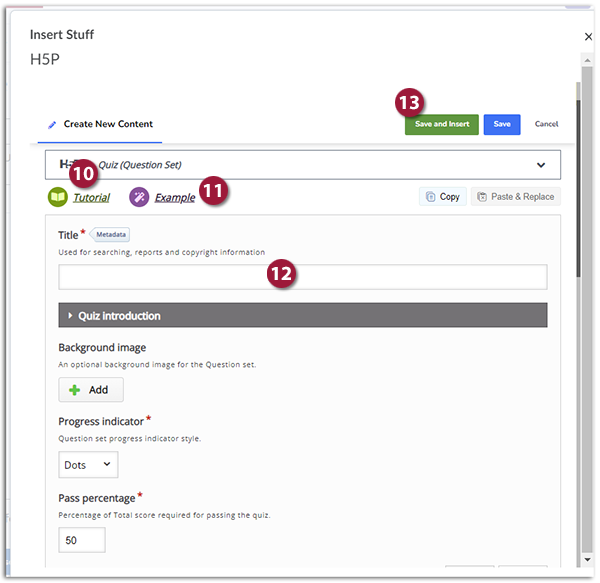Click the purple Example wand icon

pyautogui.click(x=139, y=197)
